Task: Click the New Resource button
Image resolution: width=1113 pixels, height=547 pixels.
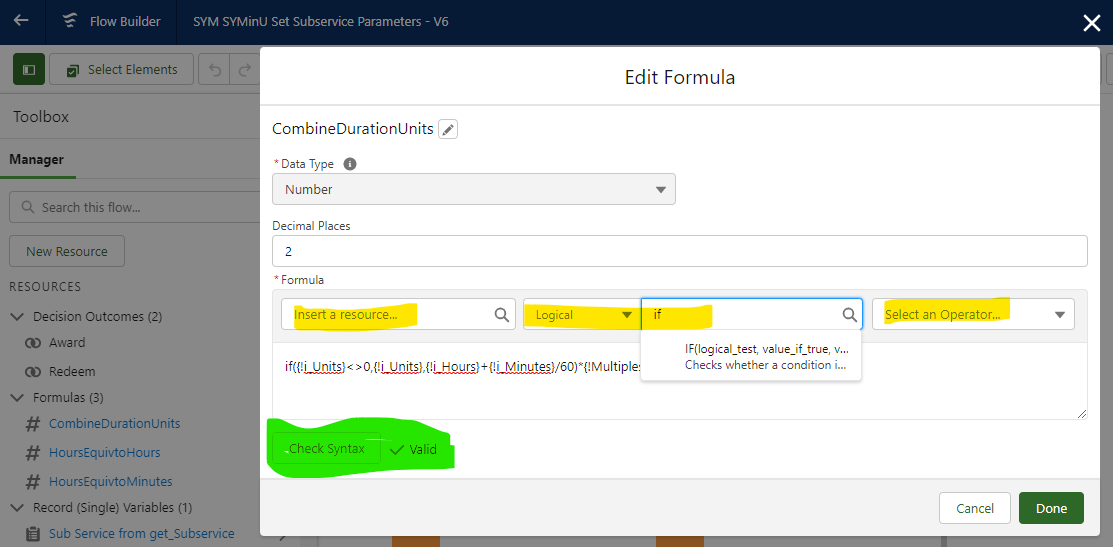Action: [67, 251]
